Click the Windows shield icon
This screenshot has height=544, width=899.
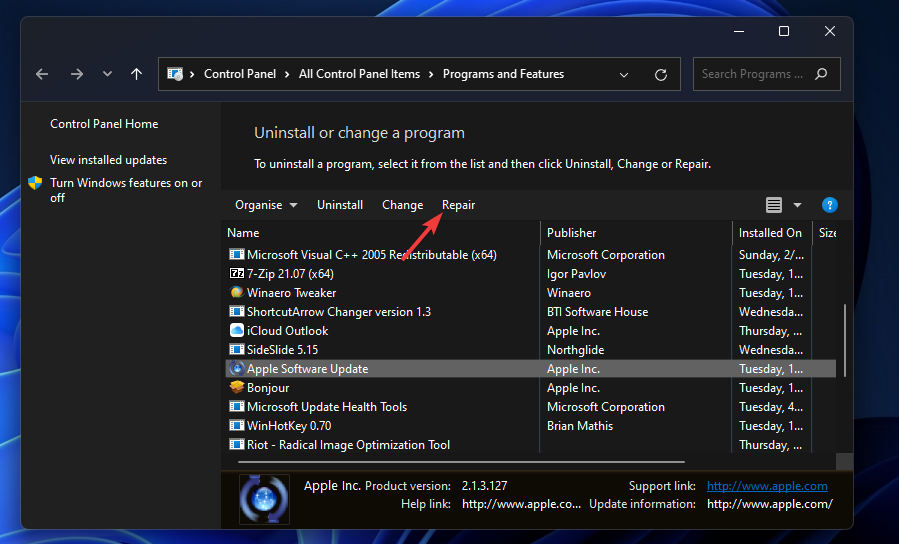tap(35, 183)
